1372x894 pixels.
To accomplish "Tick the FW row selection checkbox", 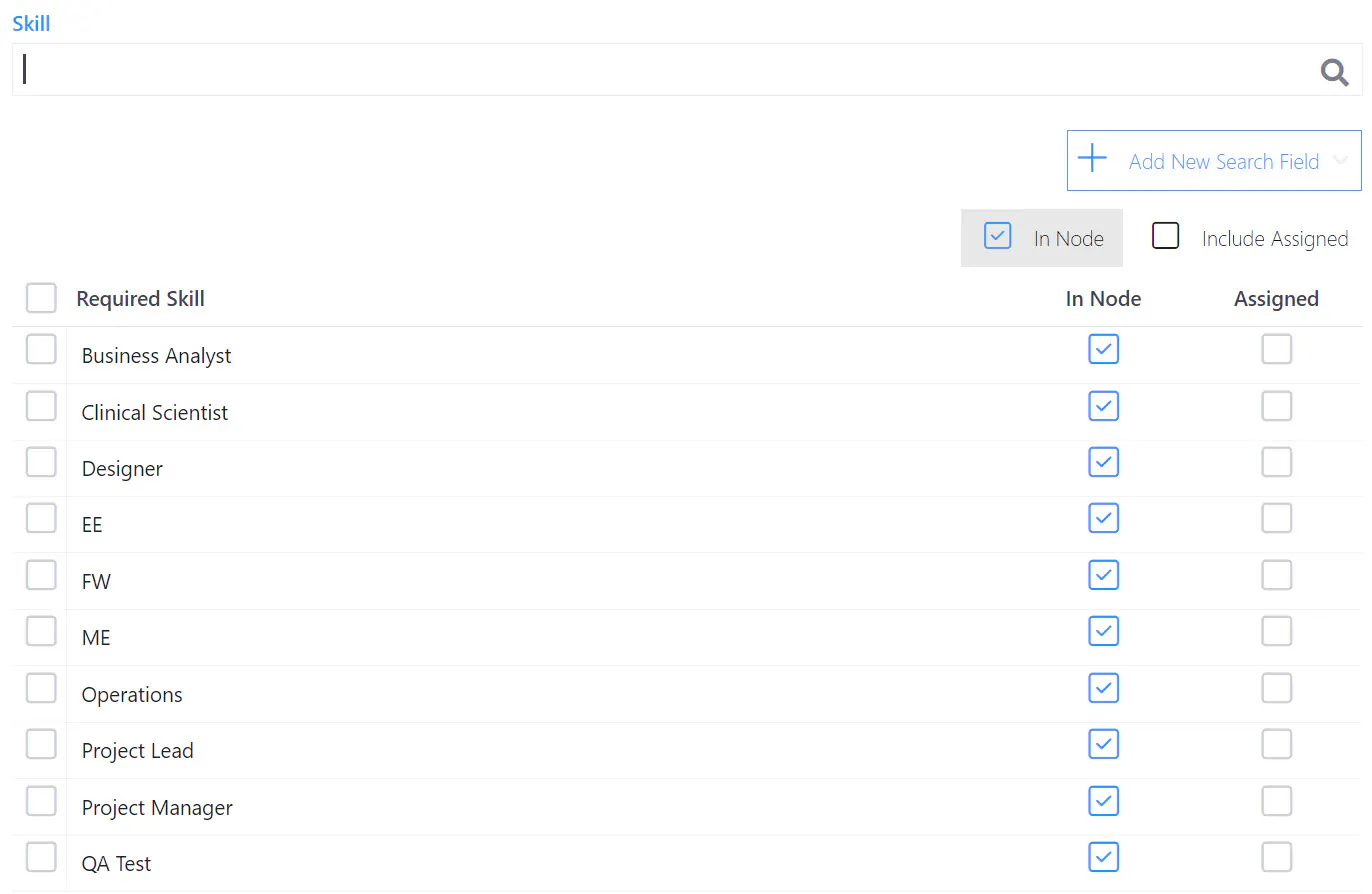I will coord(41,575).
